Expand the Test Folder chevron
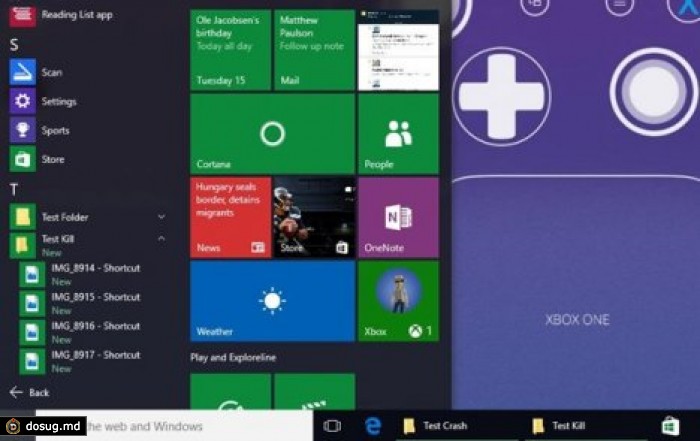Viewport: 700px width, 441px height. click(x=162, y=217)
